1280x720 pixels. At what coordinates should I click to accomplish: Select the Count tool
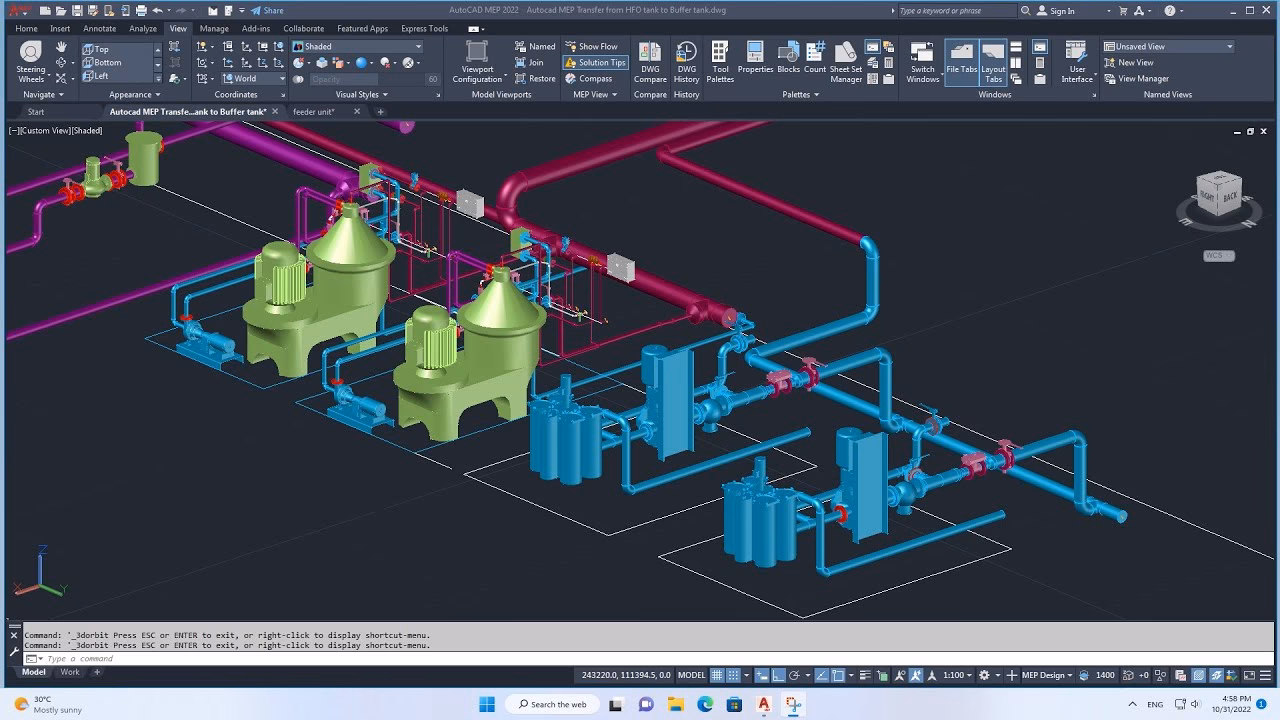pos(815,60)
